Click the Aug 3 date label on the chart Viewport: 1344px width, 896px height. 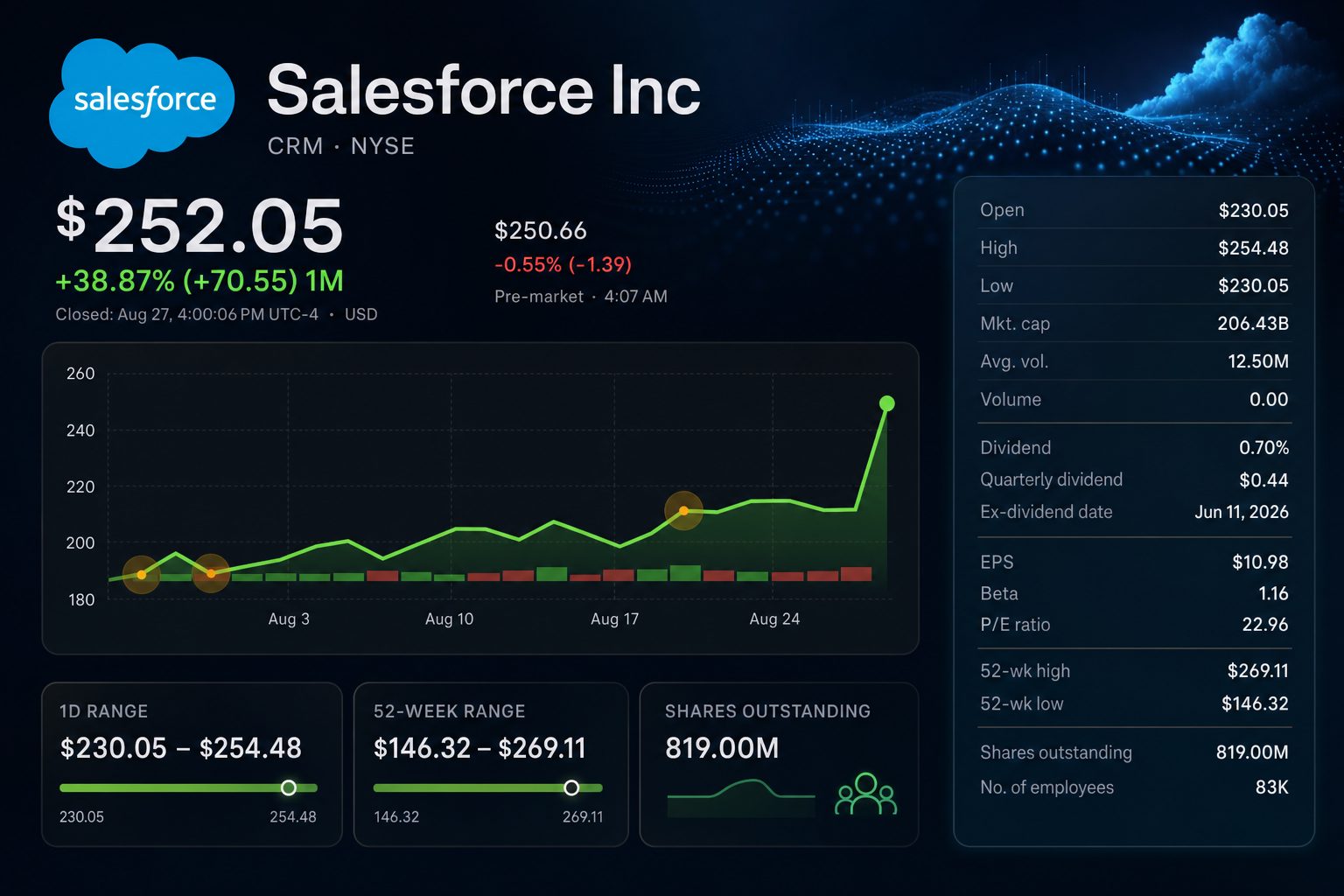289,619
